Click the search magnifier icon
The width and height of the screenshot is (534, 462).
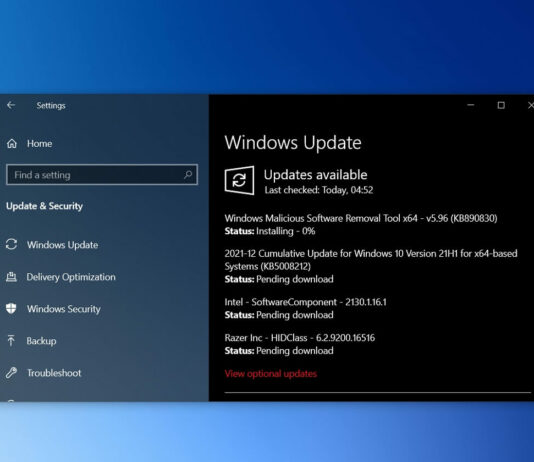point(188,175)
